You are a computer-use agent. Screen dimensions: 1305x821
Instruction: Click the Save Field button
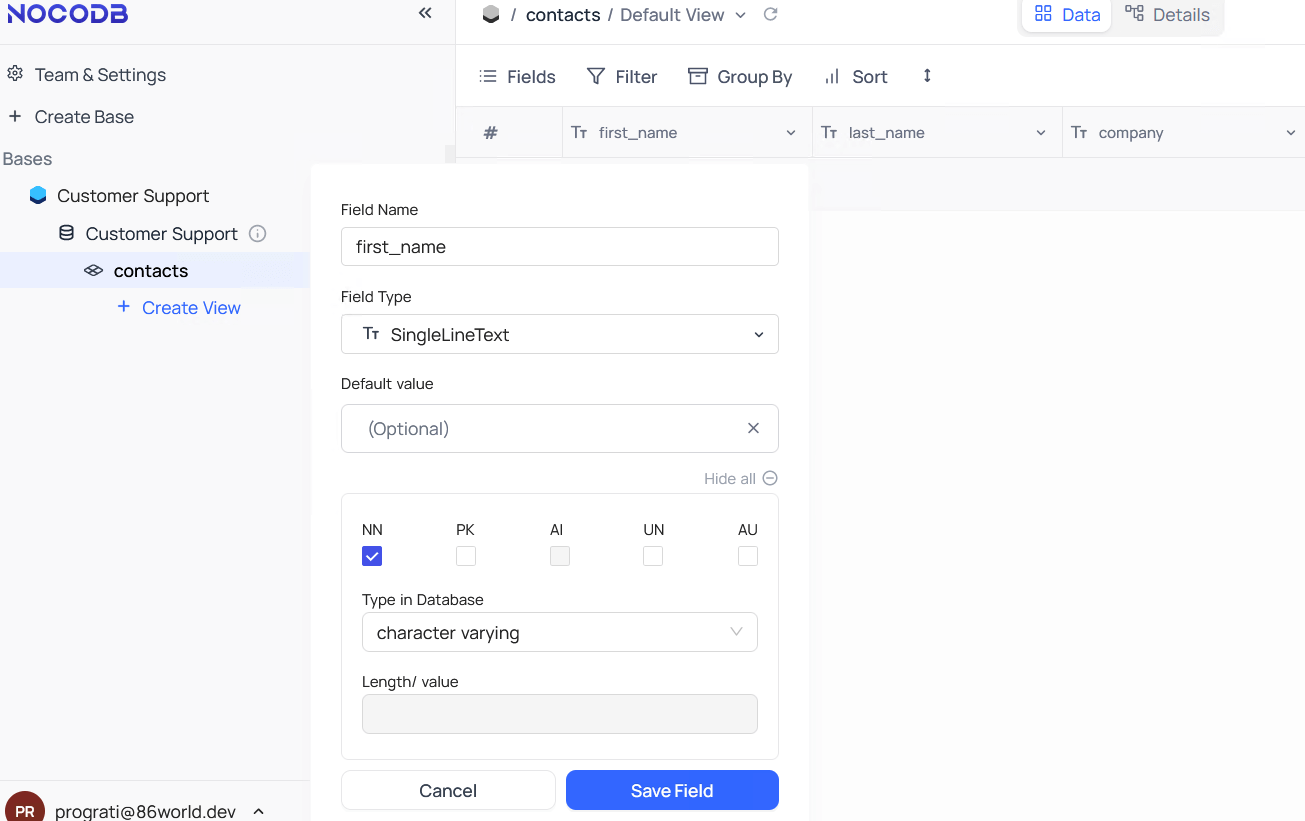point(672,790)
